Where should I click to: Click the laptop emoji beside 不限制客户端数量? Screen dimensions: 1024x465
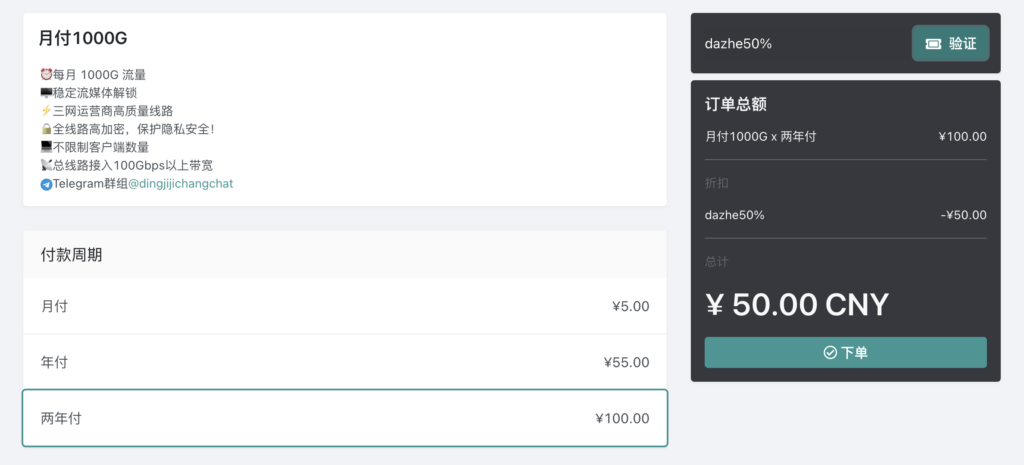tap(46, 148)
